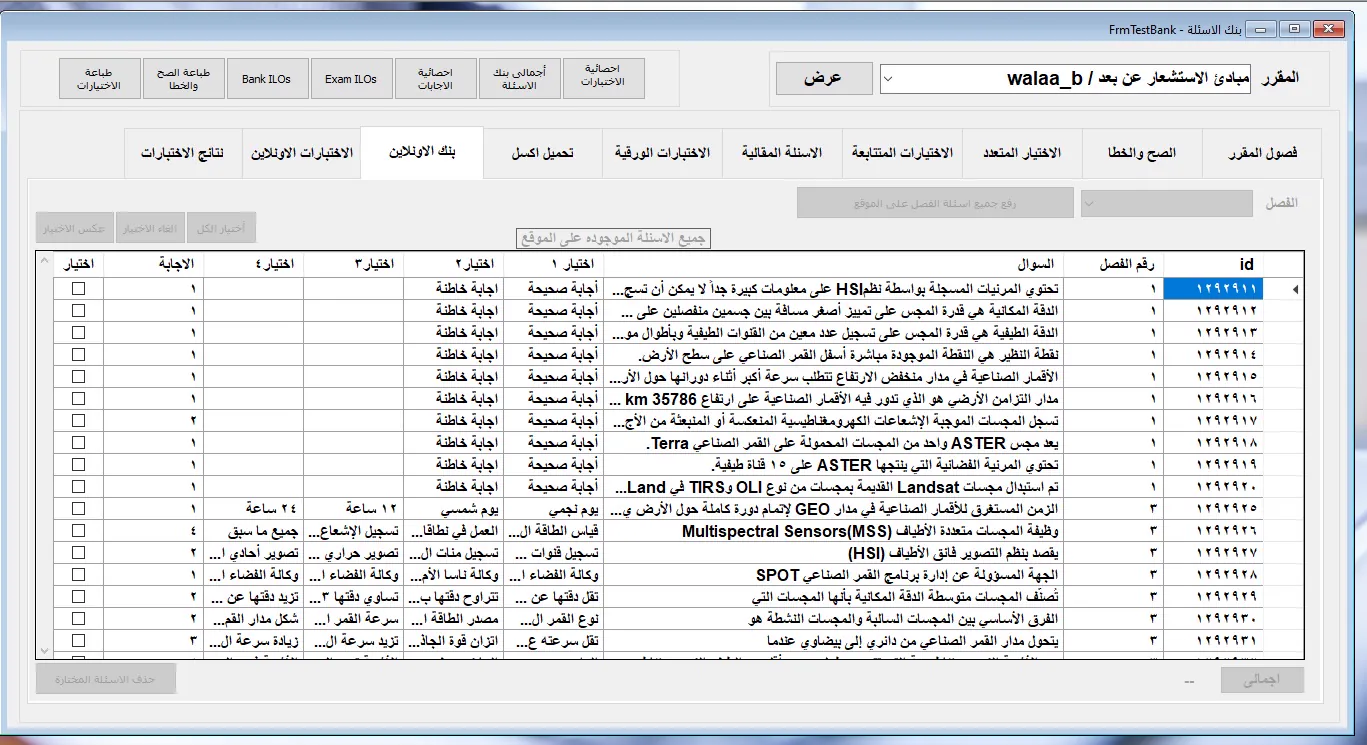1367x745 pixels.
Task: Click the حذف الاسئلة المختارة button
Action: pos(106,679)
